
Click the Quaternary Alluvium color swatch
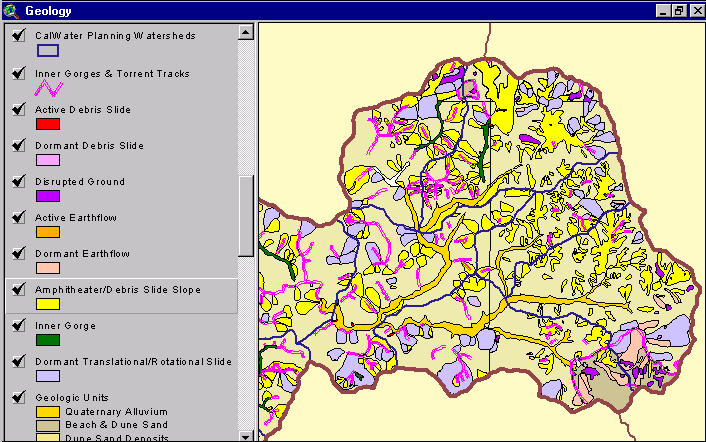click(48, 412)
